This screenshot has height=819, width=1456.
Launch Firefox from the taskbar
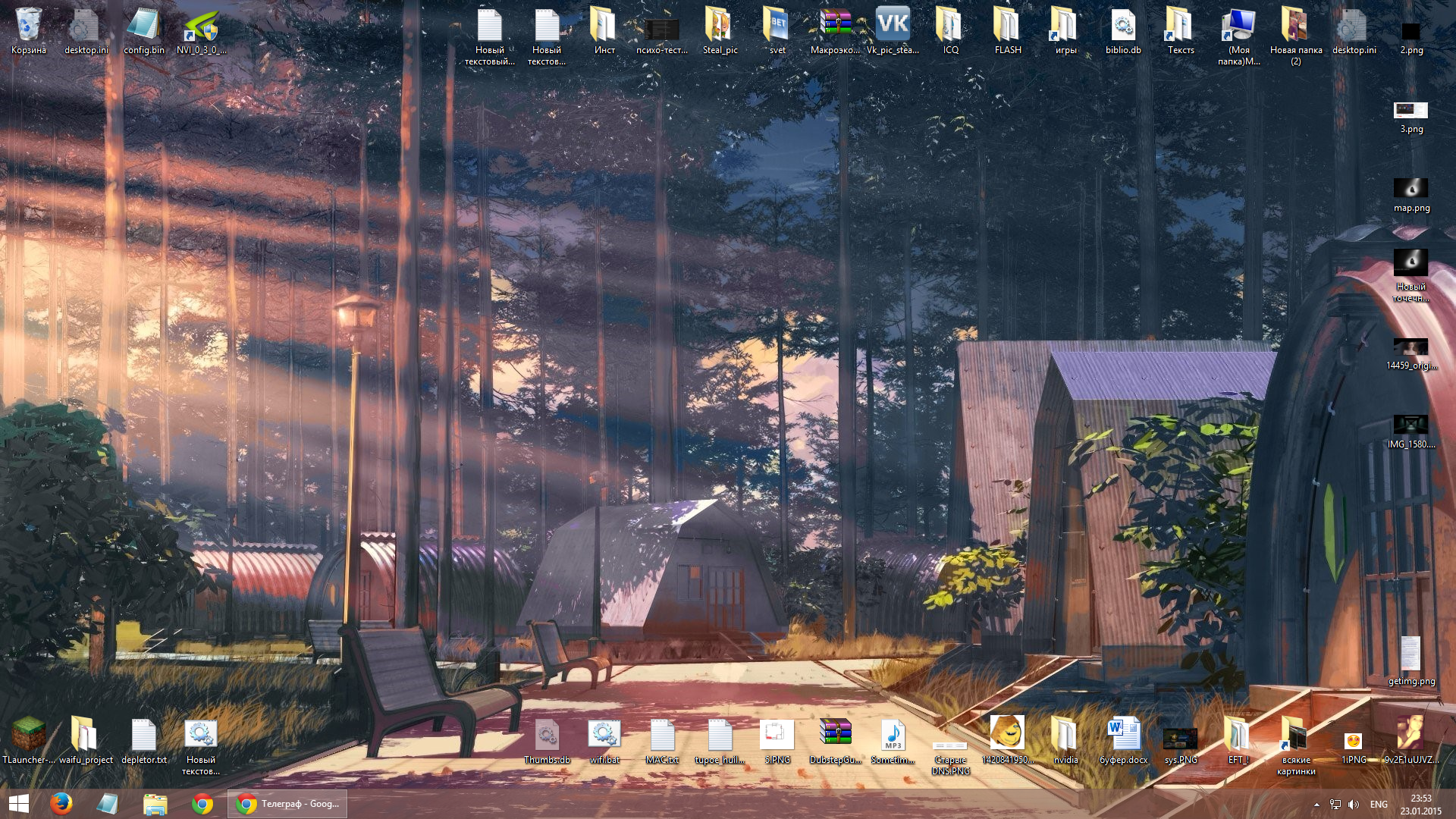click(61, 804)
